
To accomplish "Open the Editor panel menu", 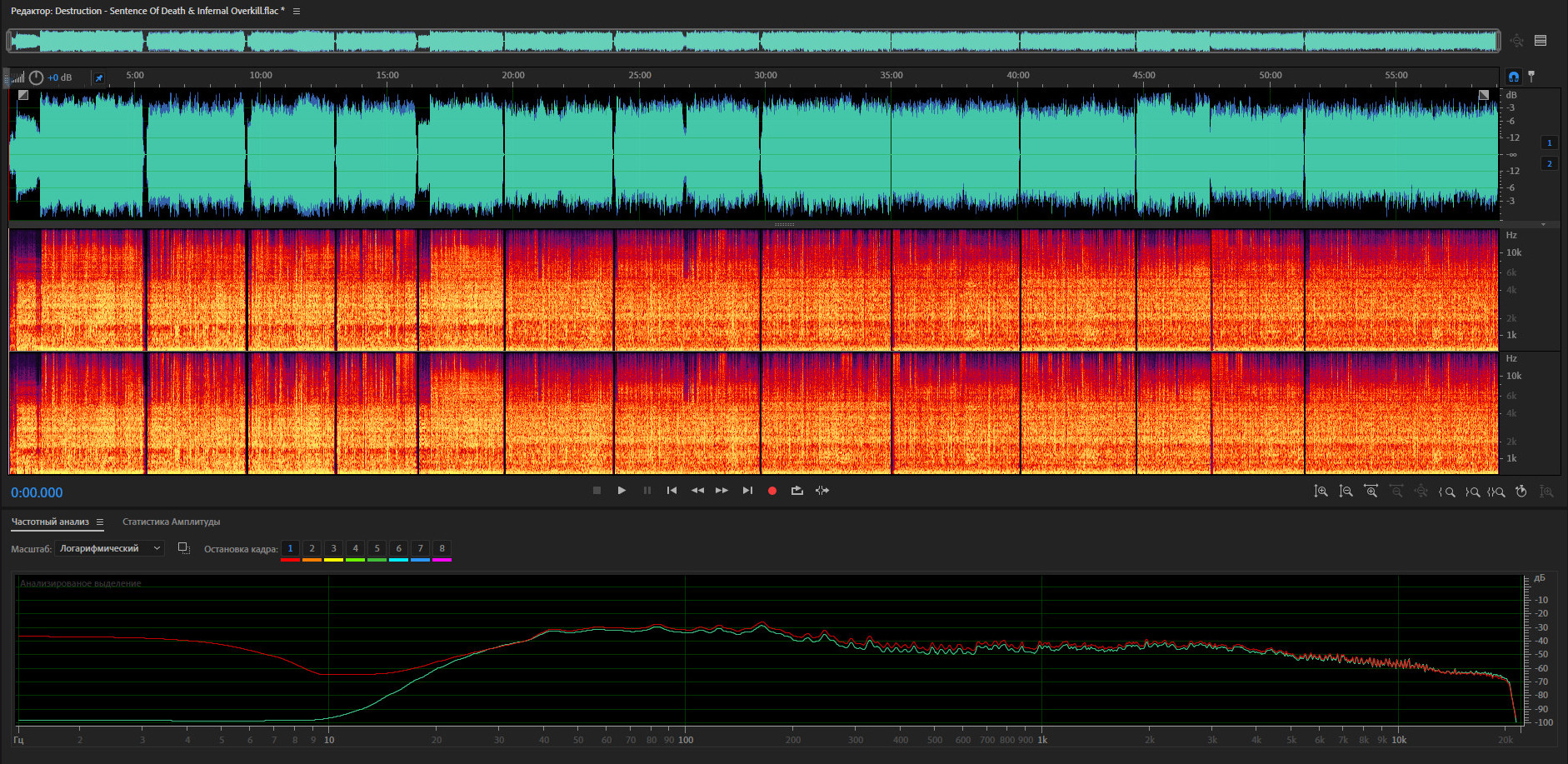I will click(297, 12).
